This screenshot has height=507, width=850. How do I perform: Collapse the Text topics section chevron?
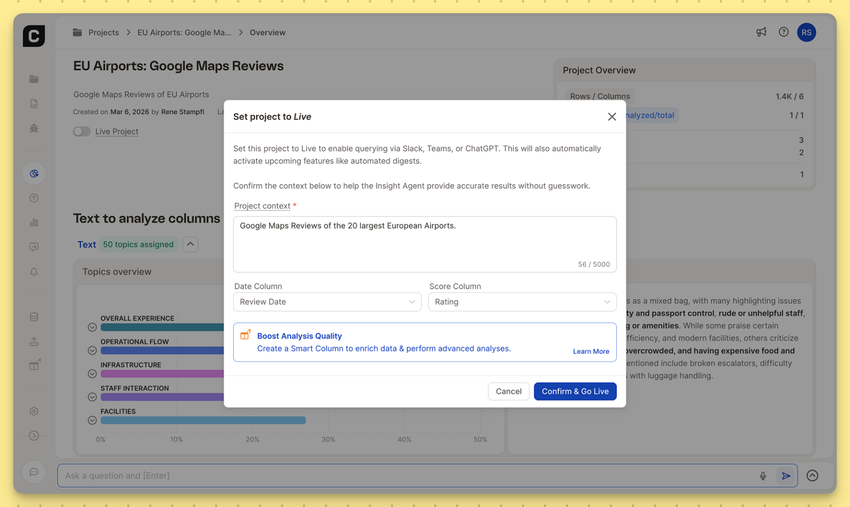(x=190, y=244)
